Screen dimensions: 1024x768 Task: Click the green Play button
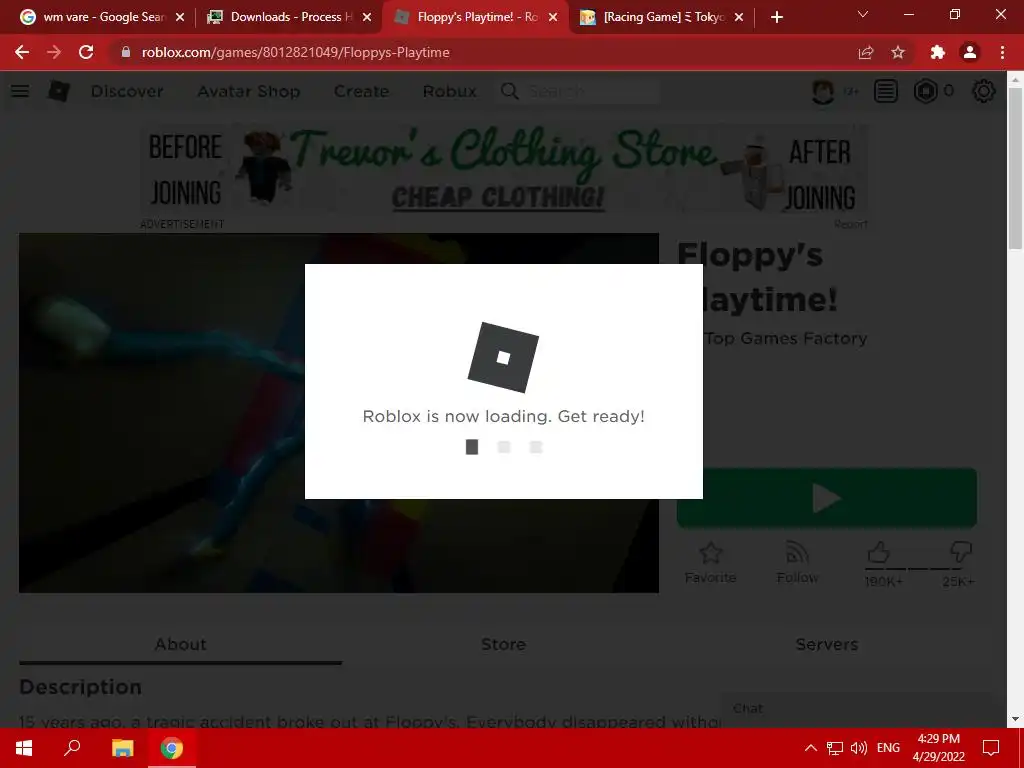[827, 498]
